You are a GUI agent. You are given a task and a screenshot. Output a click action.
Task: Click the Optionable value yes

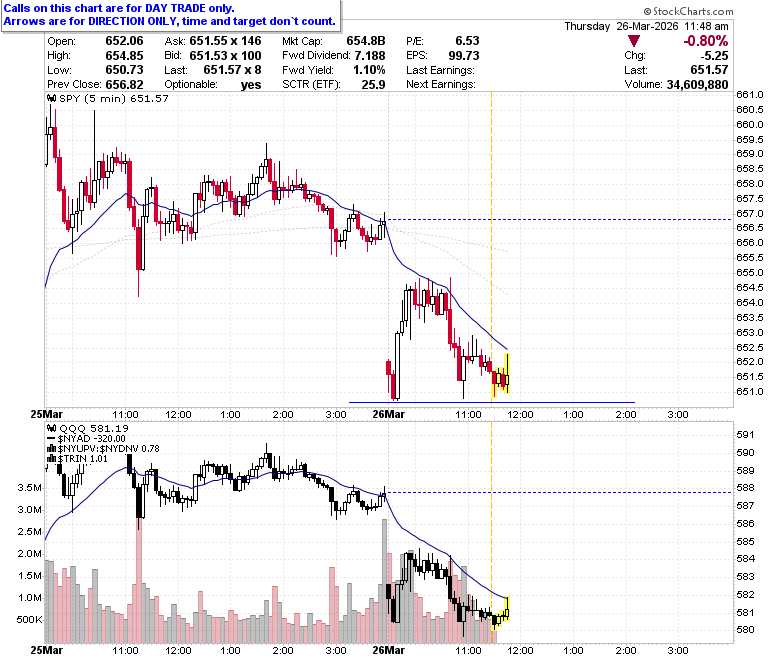[251, 85]
